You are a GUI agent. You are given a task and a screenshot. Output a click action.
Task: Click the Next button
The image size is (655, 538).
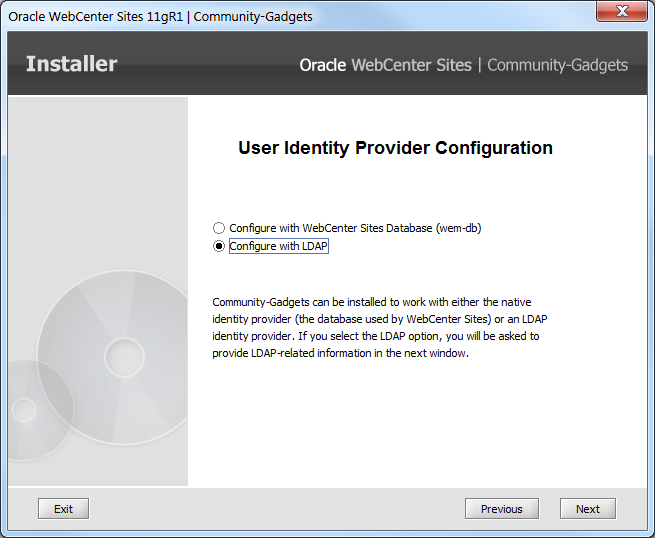pyautogui.click(x=588, y=509)
